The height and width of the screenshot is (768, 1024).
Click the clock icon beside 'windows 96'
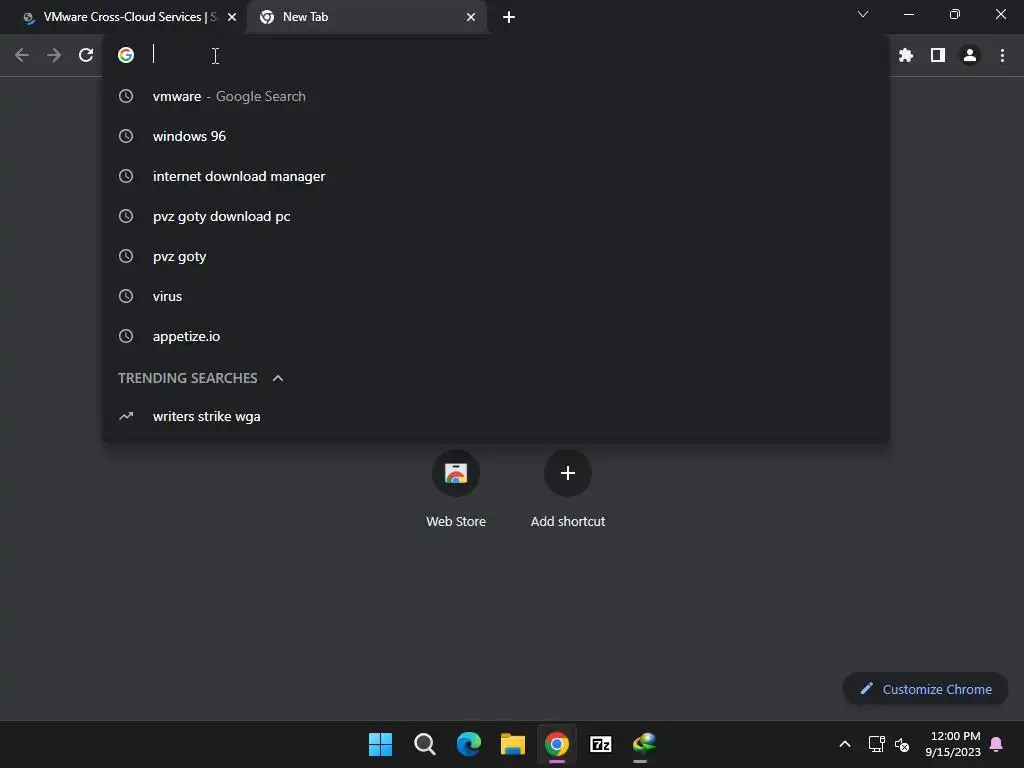pos(126,136)
